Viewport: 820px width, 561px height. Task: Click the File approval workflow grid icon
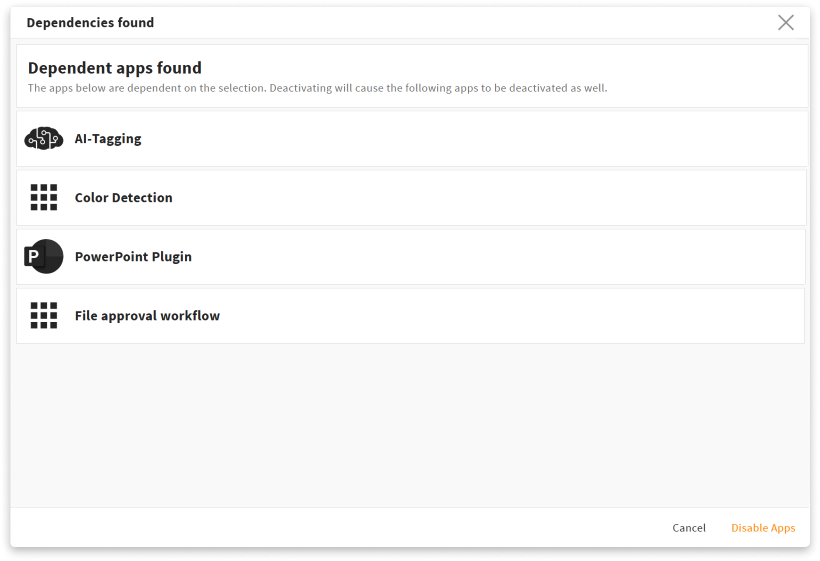44,315
